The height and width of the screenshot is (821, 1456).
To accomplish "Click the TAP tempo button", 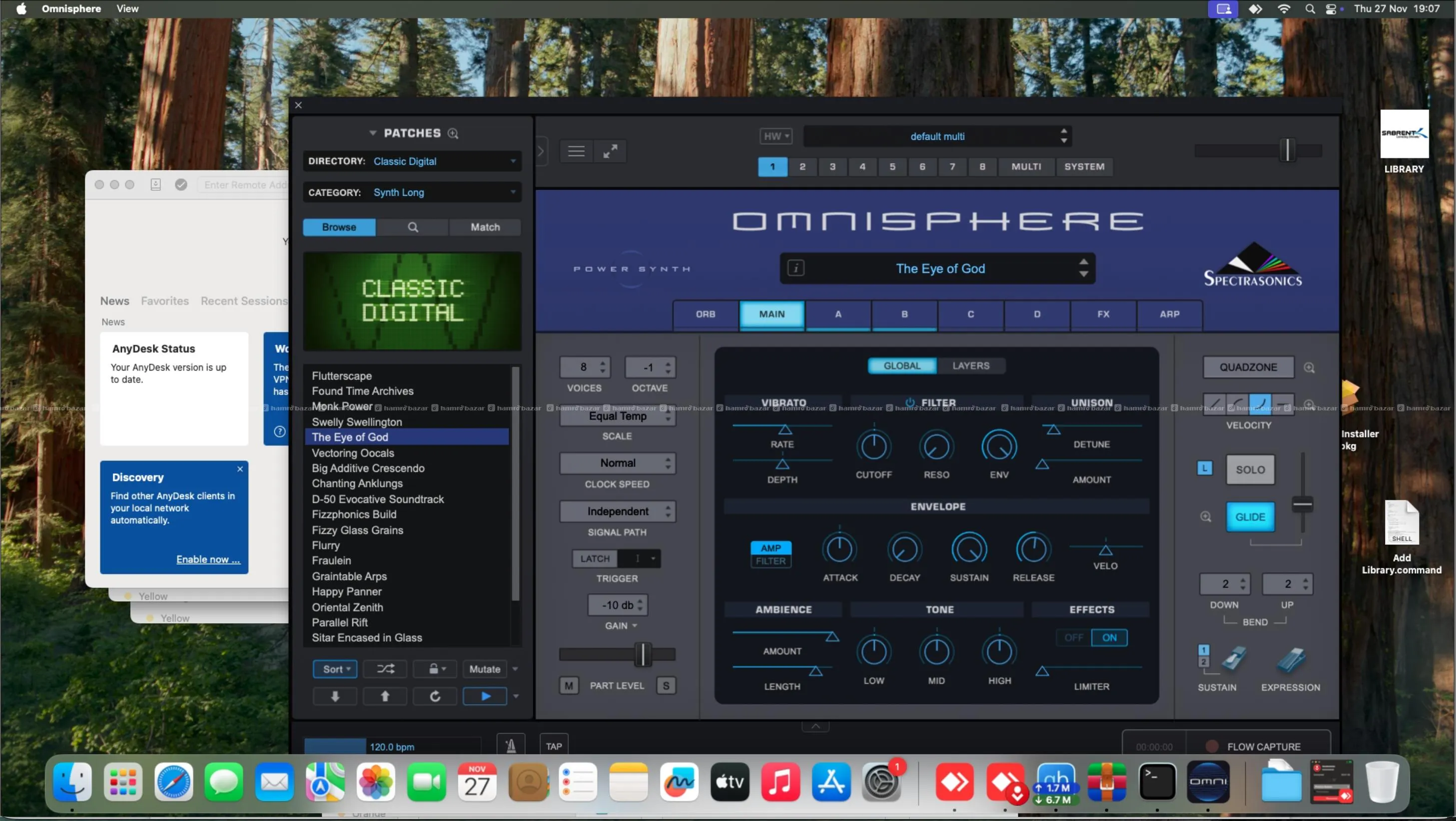I will pos(554,746).
